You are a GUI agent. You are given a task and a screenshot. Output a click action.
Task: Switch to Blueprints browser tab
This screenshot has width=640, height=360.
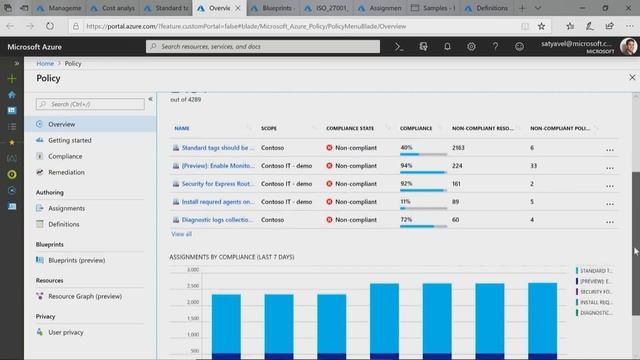pos(273,8)
